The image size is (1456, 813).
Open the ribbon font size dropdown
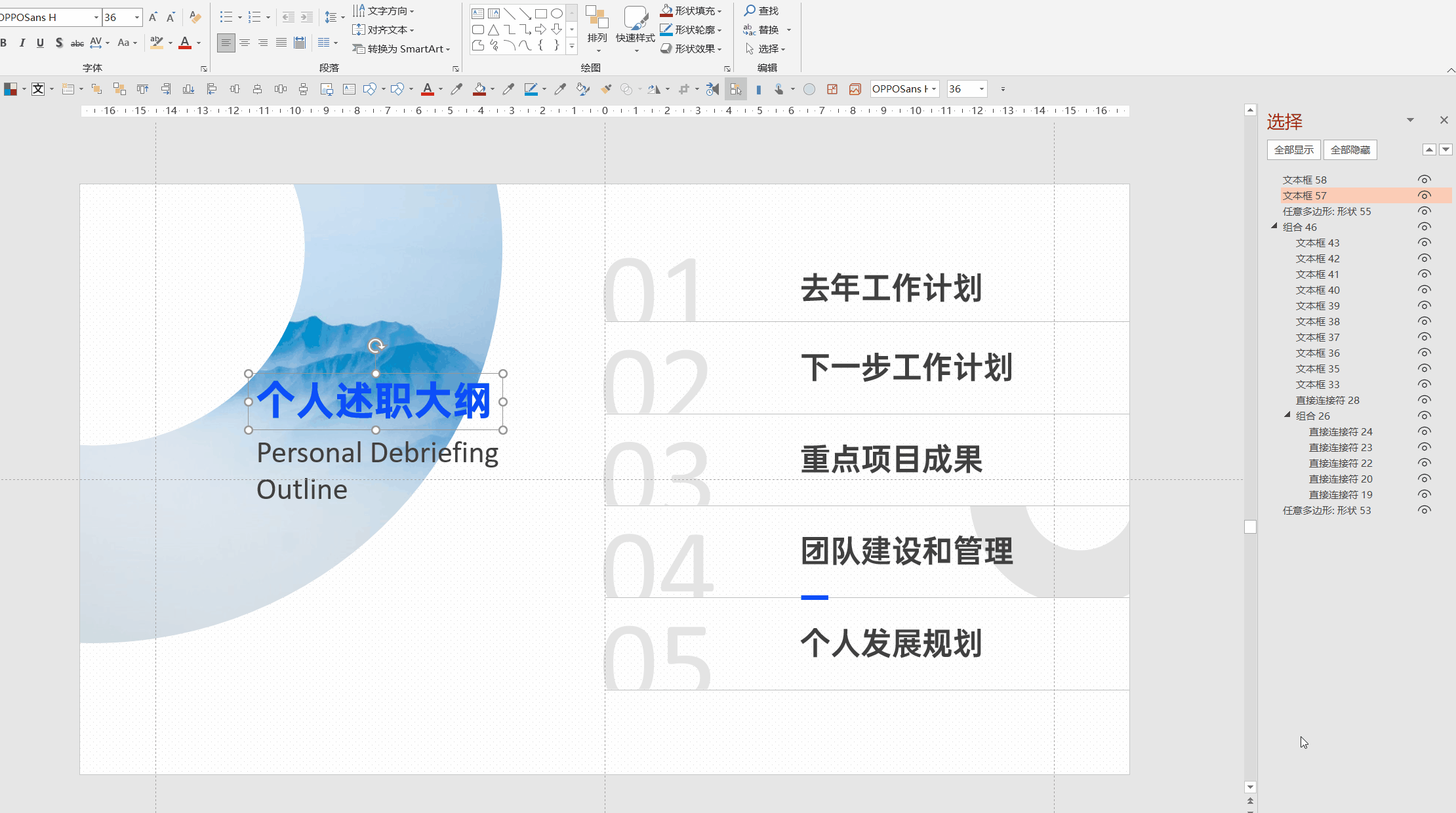pos(137,17)
